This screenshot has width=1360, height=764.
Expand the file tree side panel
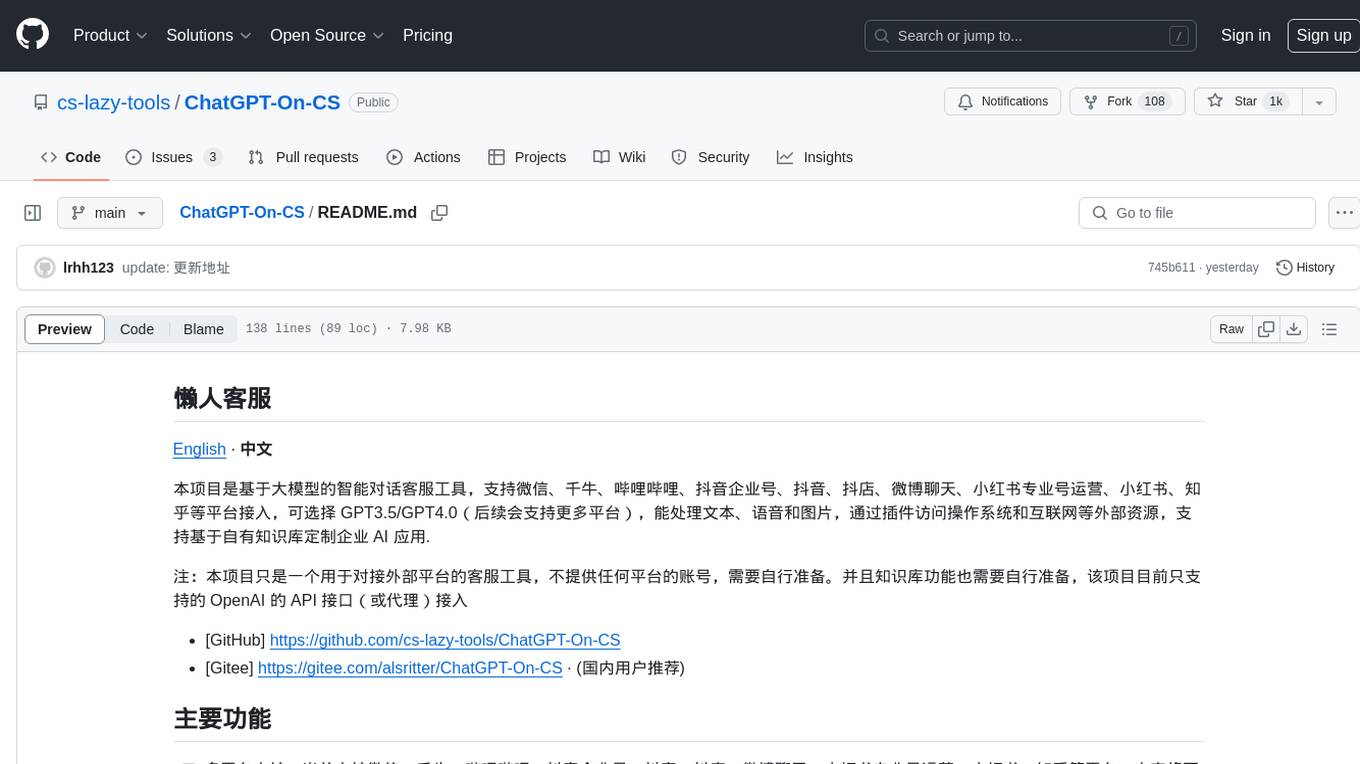(x=33, y=213)
